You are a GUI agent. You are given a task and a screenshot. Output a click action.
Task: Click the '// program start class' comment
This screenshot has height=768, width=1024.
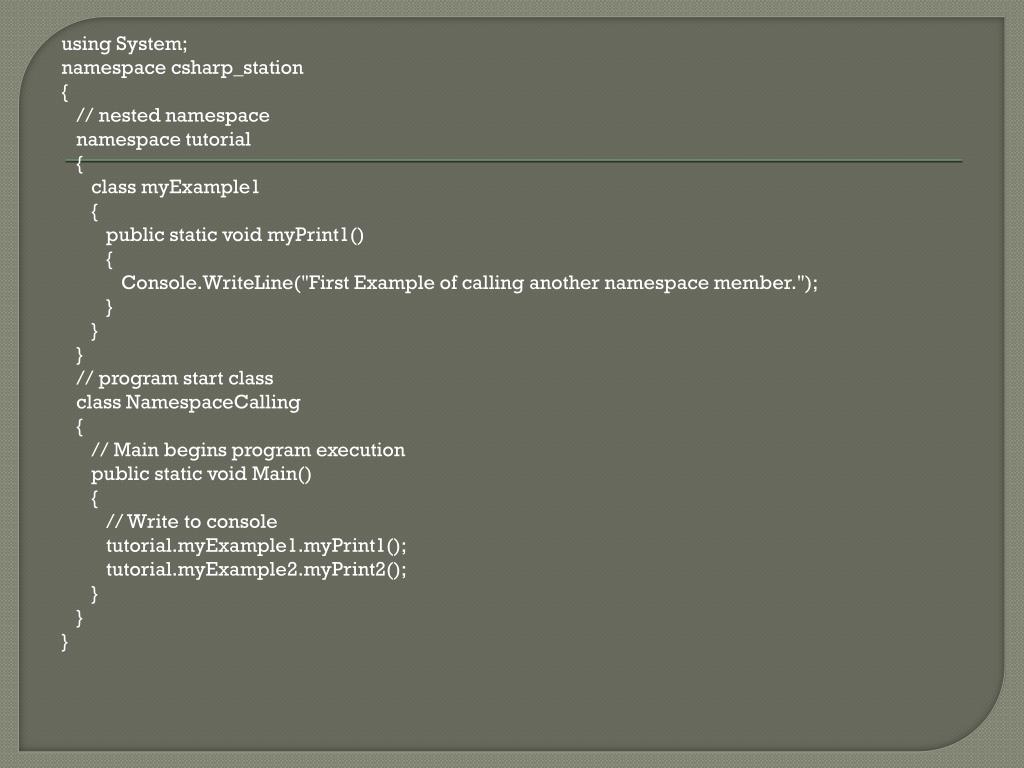(x=175, y=379)
